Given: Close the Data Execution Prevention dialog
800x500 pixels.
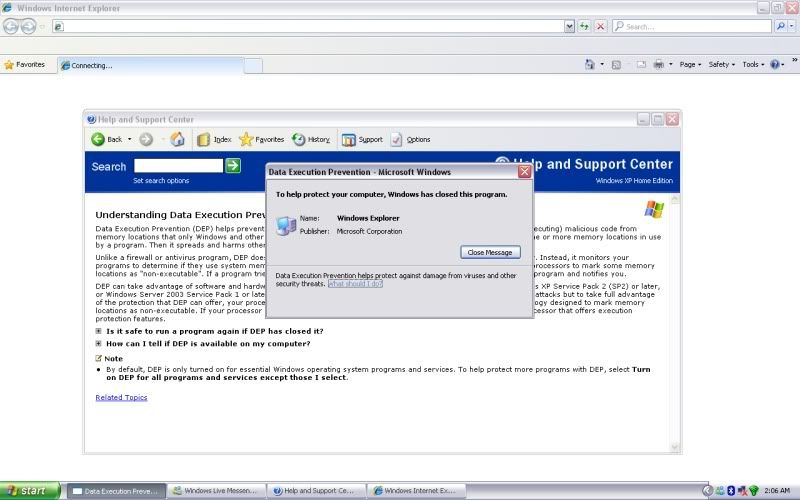Looking at the screenshot, I should point(524,172).
